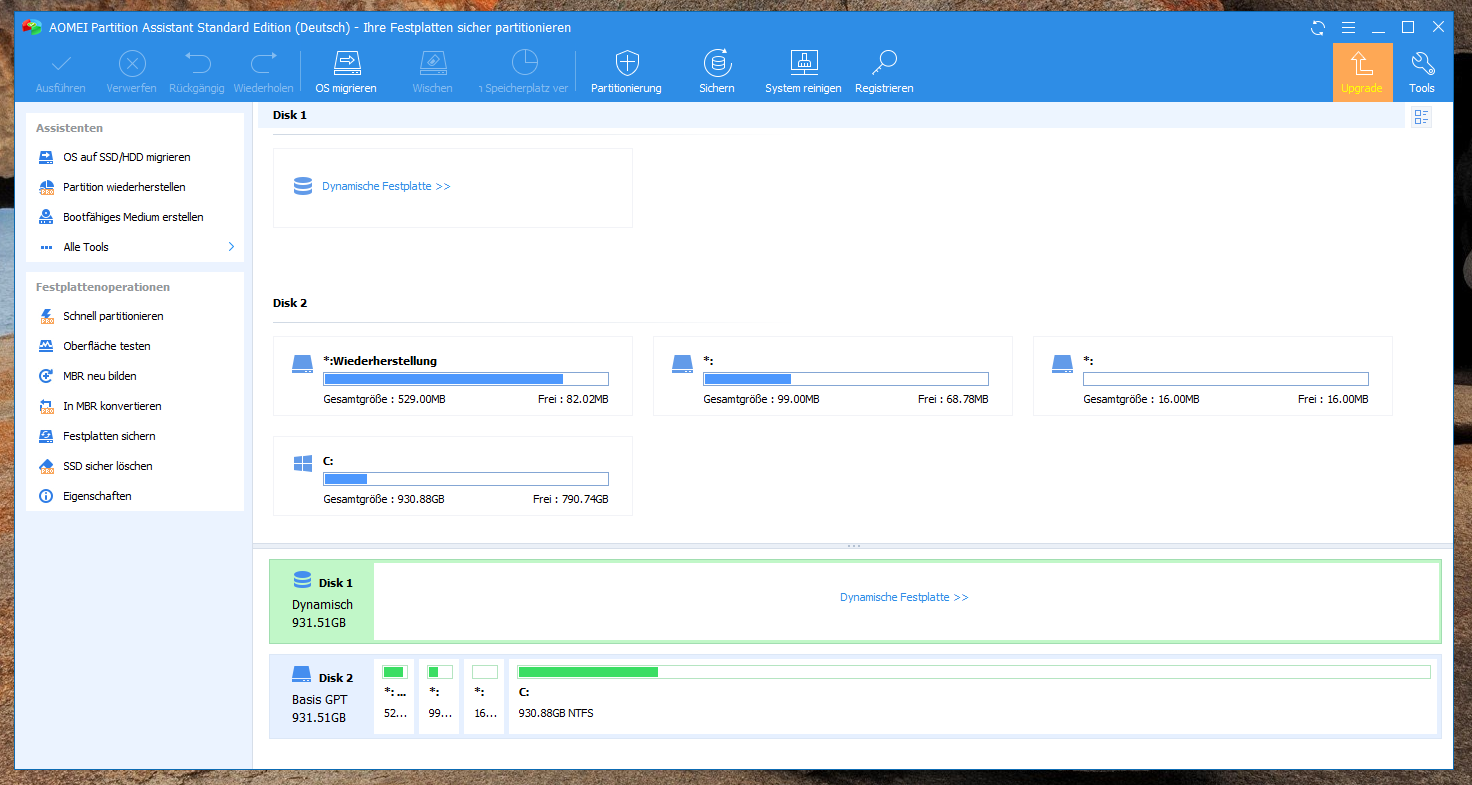
Task: Click Disk 2 header in upper panel
Action: [x=290, y=303]
